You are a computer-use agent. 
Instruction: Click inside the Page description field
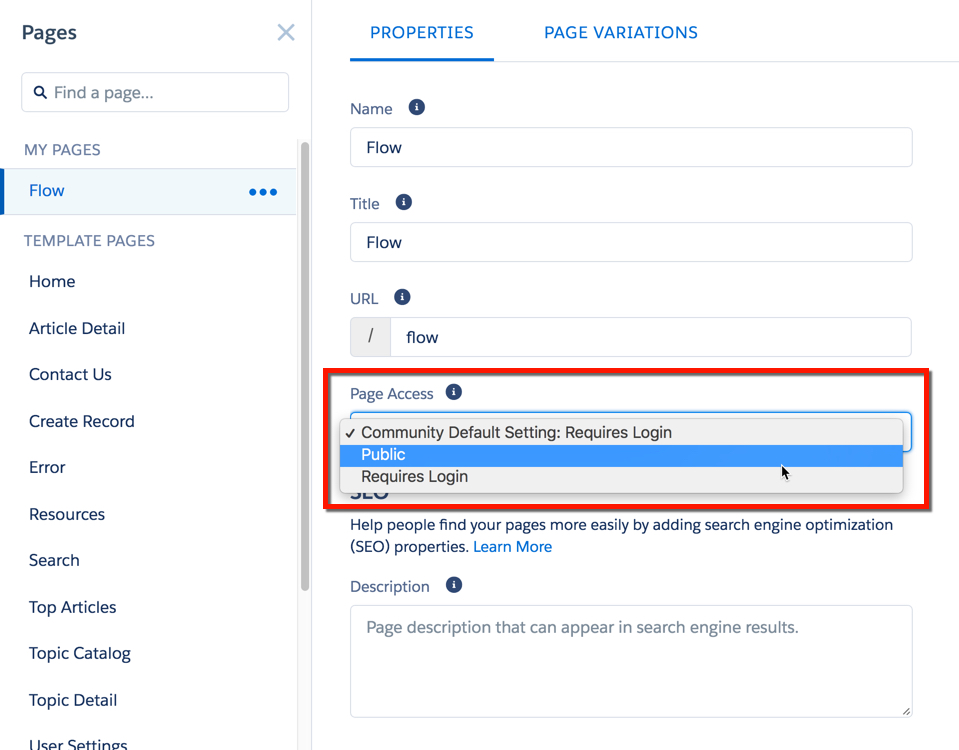[x=630, y=660]
